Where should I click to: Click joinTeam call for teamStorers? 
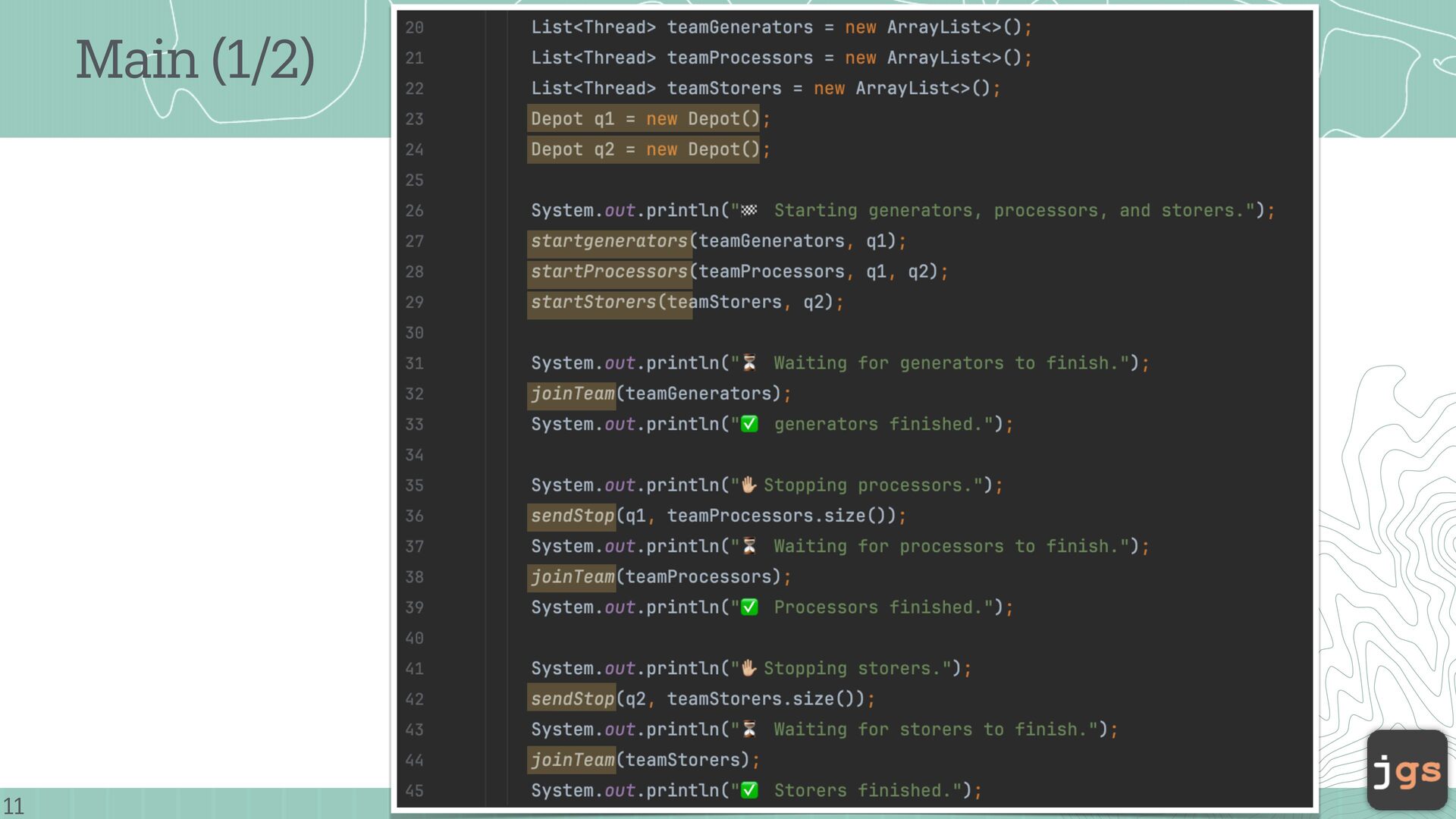coord(572,760)
